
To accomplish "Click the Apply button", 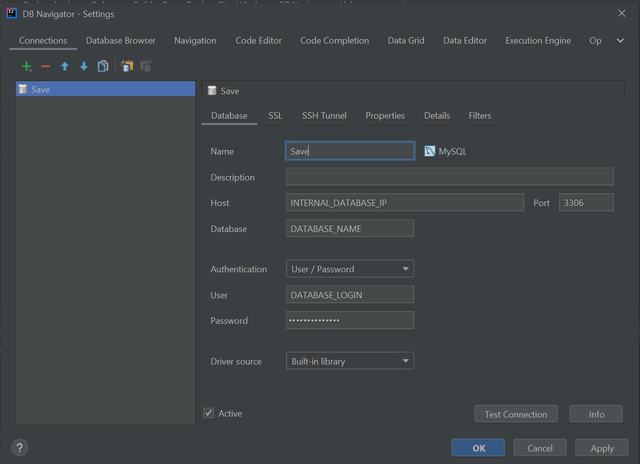I will pyautogui.click(x=602, y=448).
